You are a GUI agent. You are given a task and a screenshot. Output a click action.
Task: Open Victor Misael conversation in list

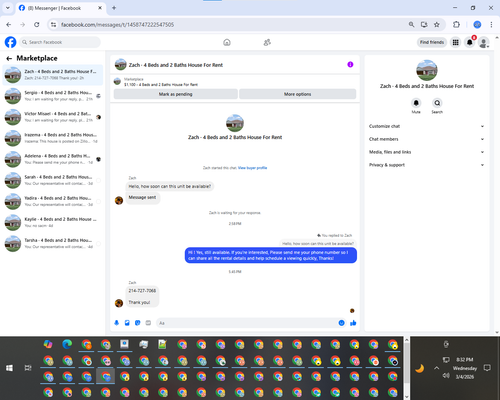point(53,117)
